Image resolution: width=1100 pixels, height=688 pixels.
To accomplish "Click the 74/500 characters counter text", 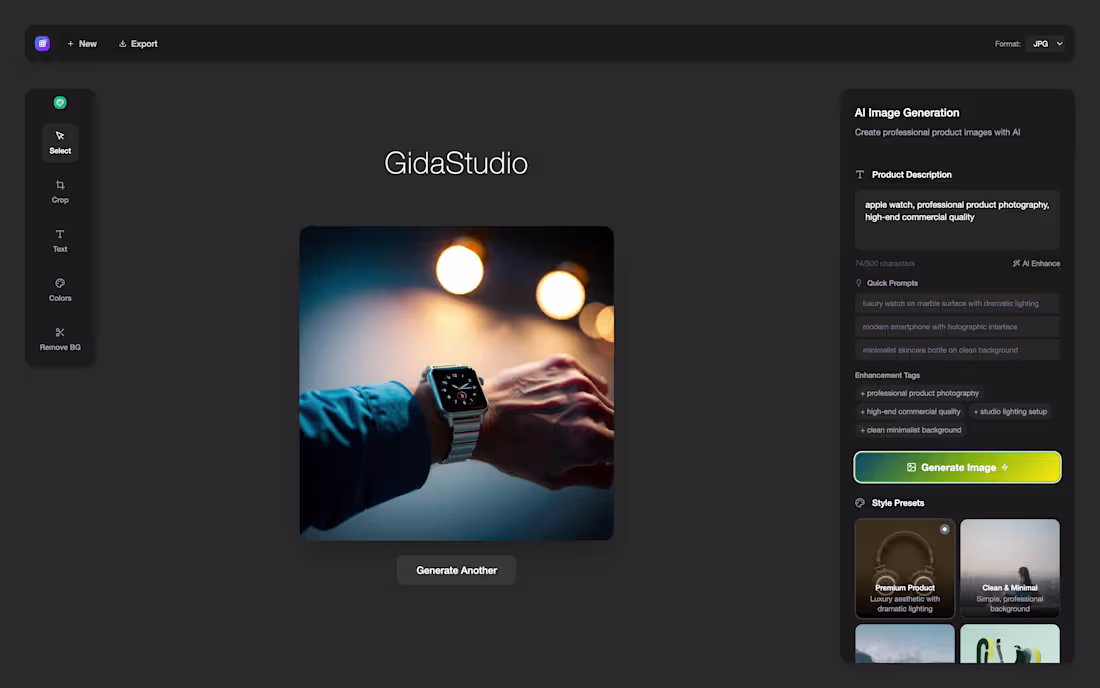I will click(885, 264).
